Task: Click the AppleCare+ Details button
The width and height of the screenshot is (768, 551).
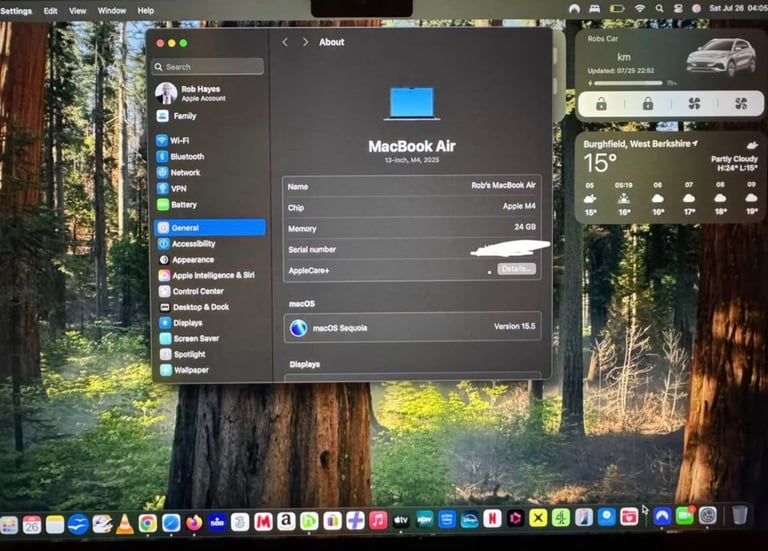Action: pos(517,269)
